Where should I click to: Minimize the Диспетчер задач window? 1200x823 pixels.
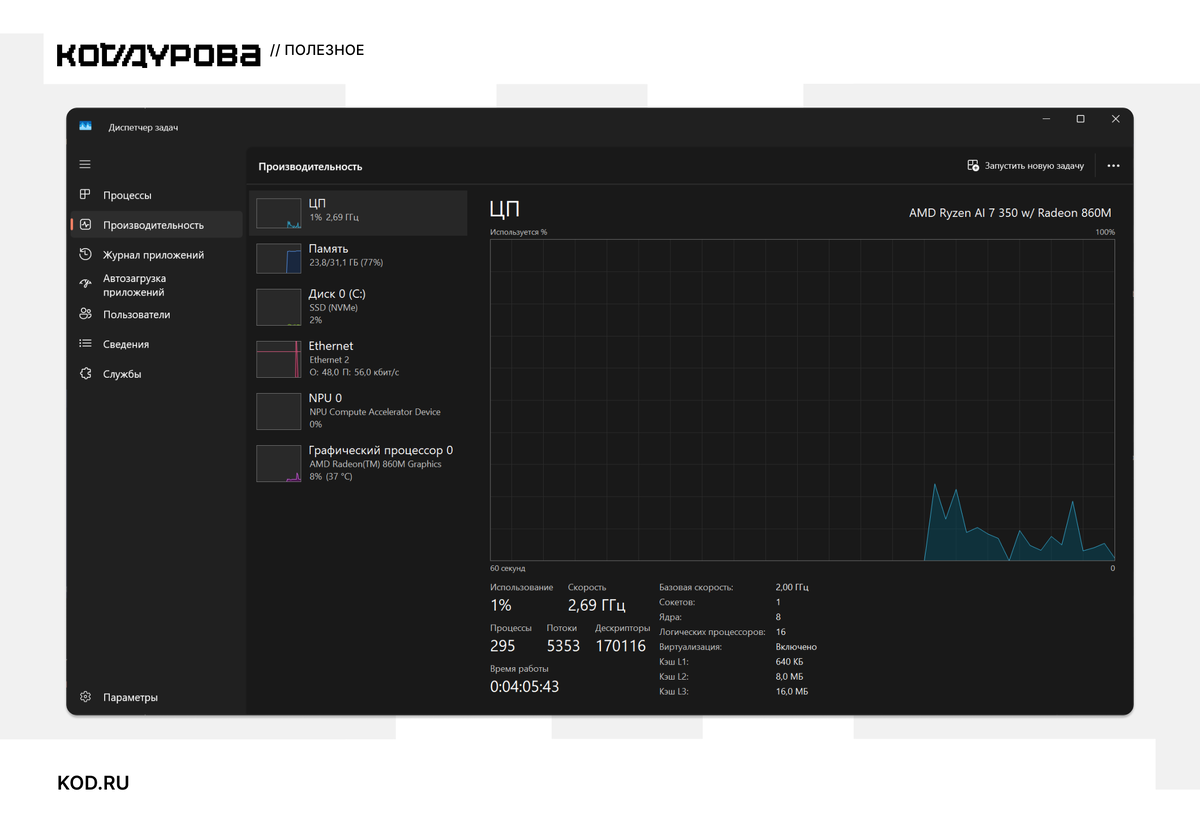click(x=1046, y=119)
